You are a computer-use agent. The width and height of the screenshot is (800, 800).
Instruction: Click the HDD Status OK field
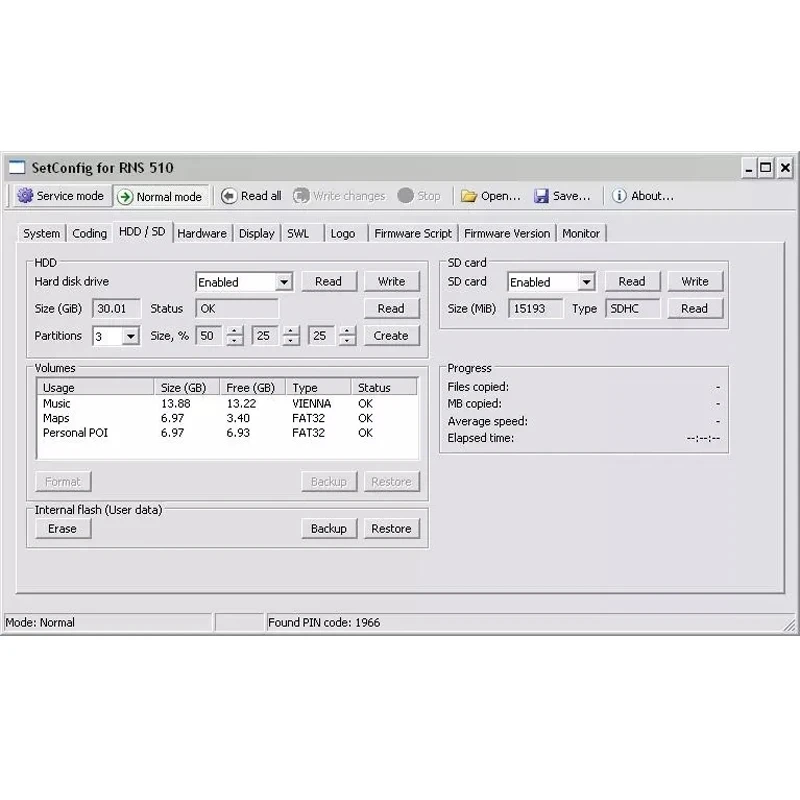click(237, 309)
